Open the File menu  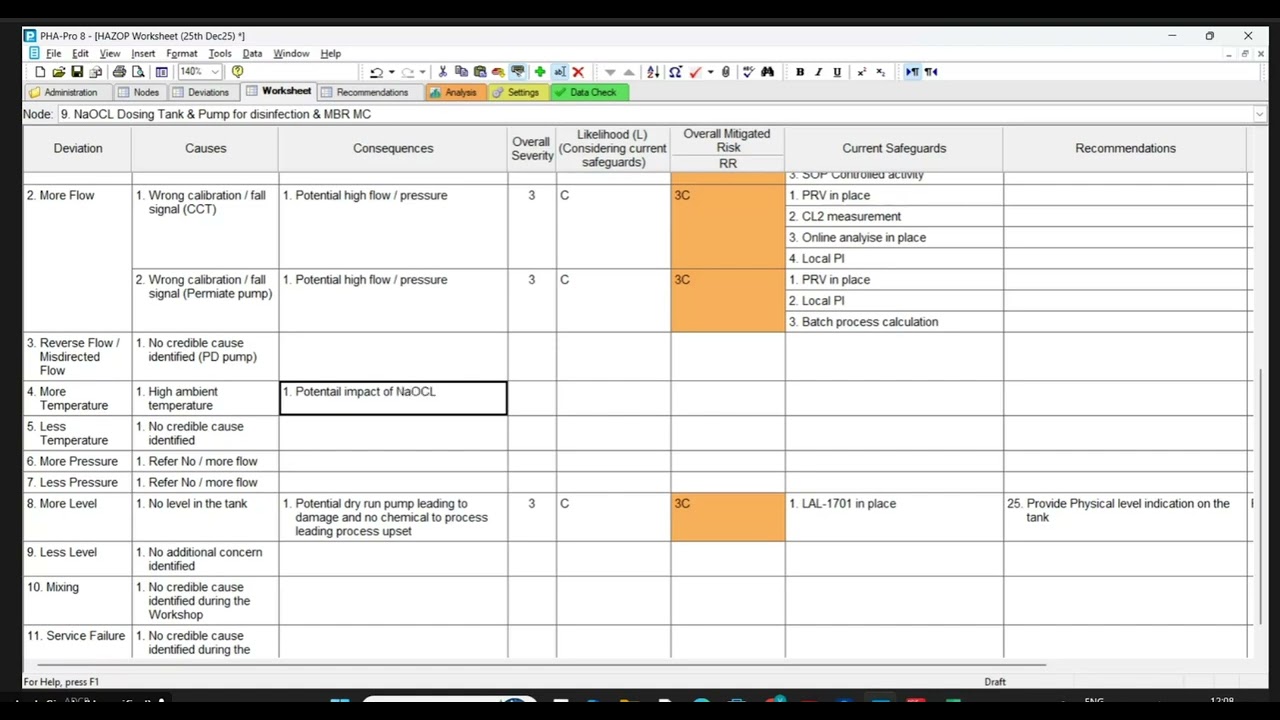click(53, 54)
